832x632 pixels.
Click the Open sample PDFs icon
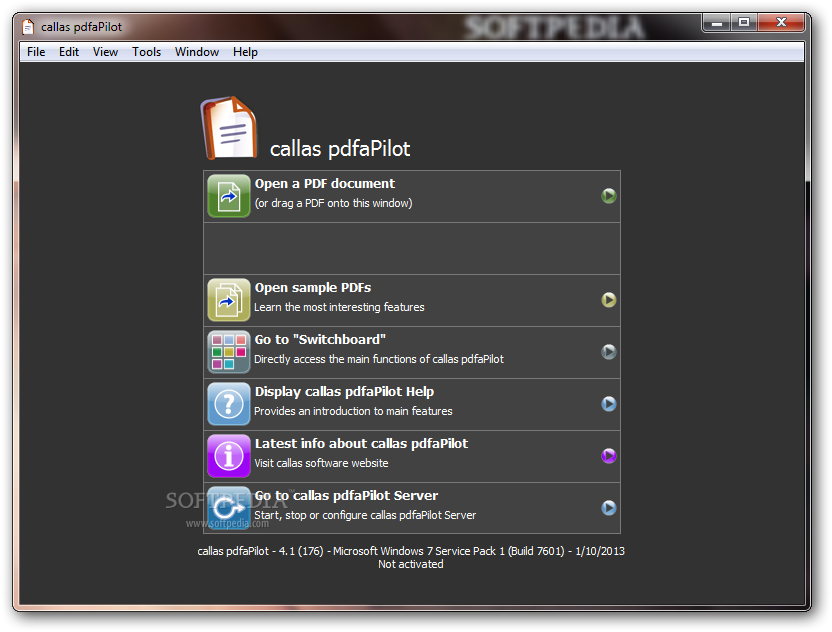[x=229, y=300]
